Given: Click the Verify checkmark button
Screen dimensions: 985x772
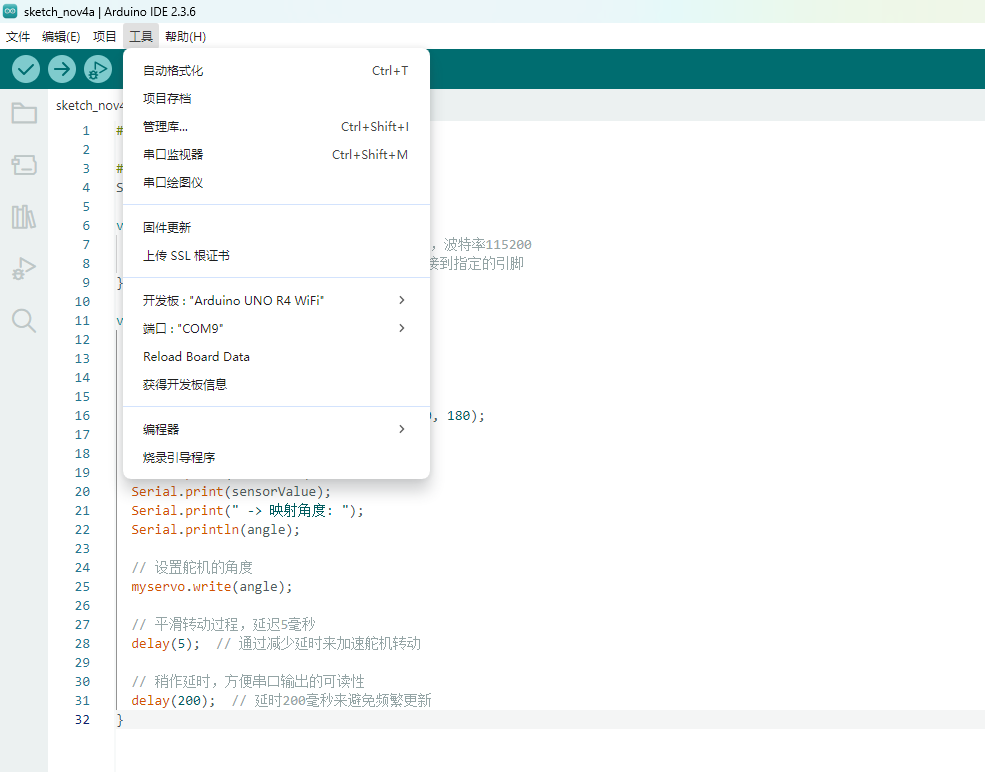Looking at the screenshot, I should click(26, 69).
